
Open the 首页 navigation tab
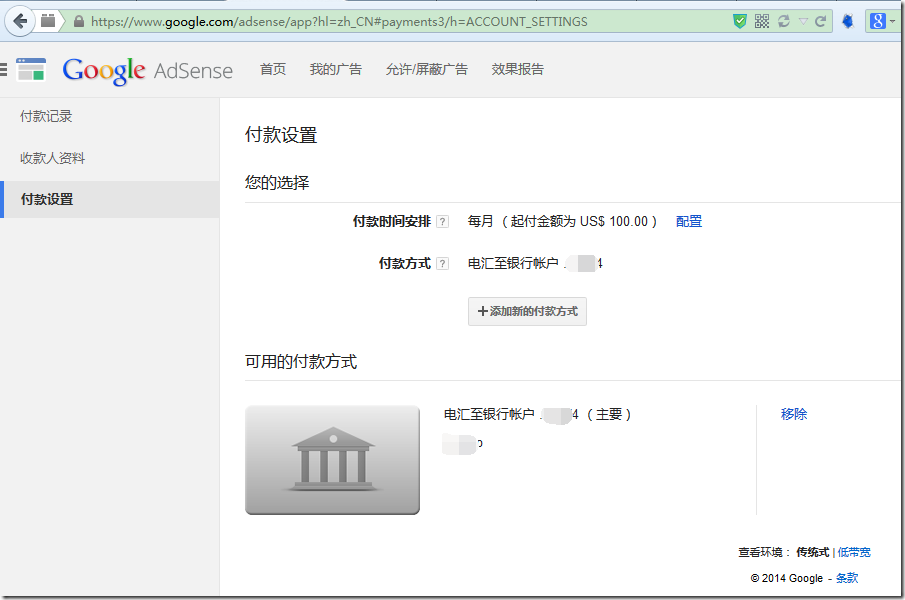[x=273, y=69]
